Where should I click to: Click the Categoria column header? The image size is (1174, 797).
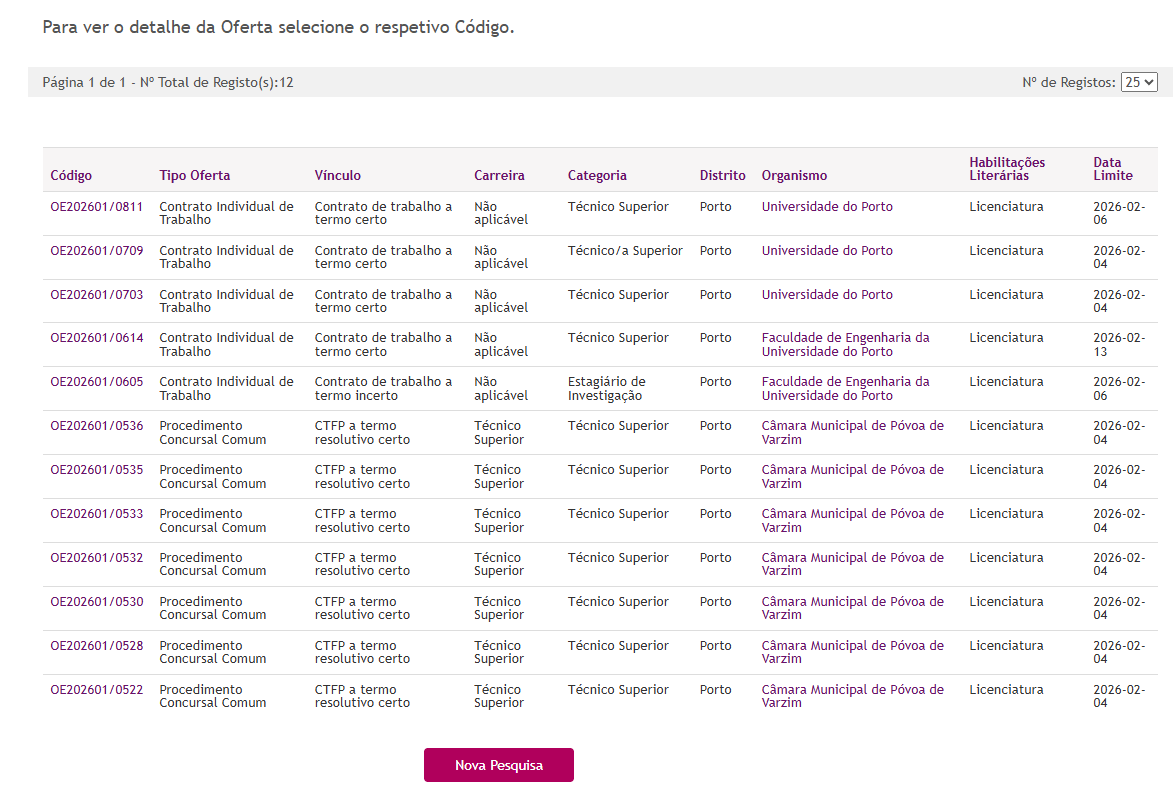(597, 176)
